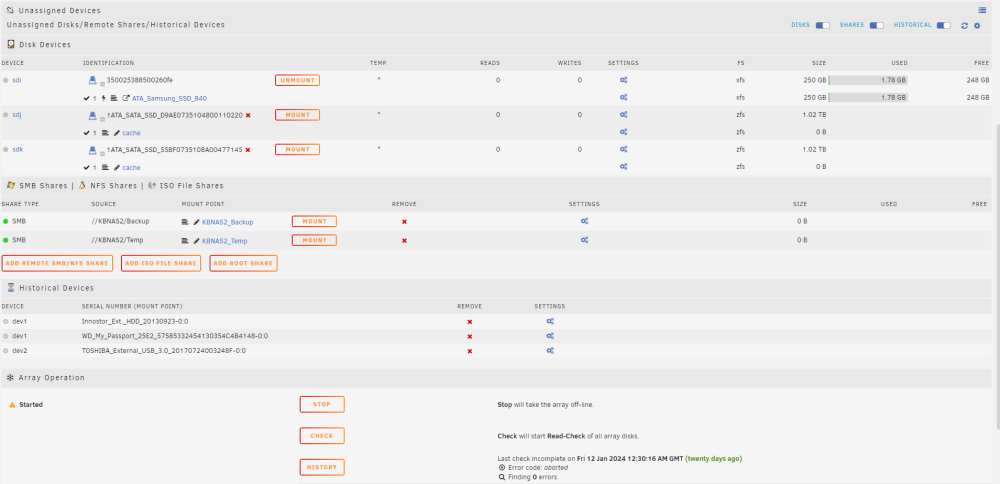The height and width of the screenshot is (484, 1000).
Task: Open Unassigned Devices settings gear top right
Action: [976, 26]
